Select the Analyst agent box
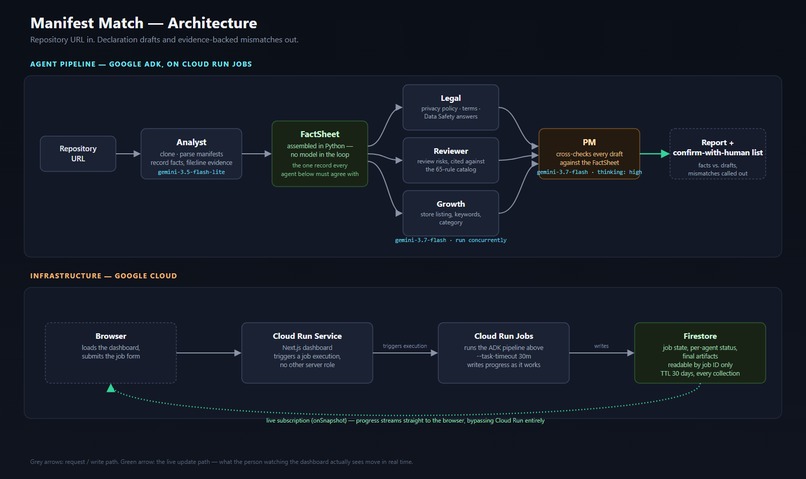Image resolution: width=806 pixels, height=479 pixels. point(191,154)
